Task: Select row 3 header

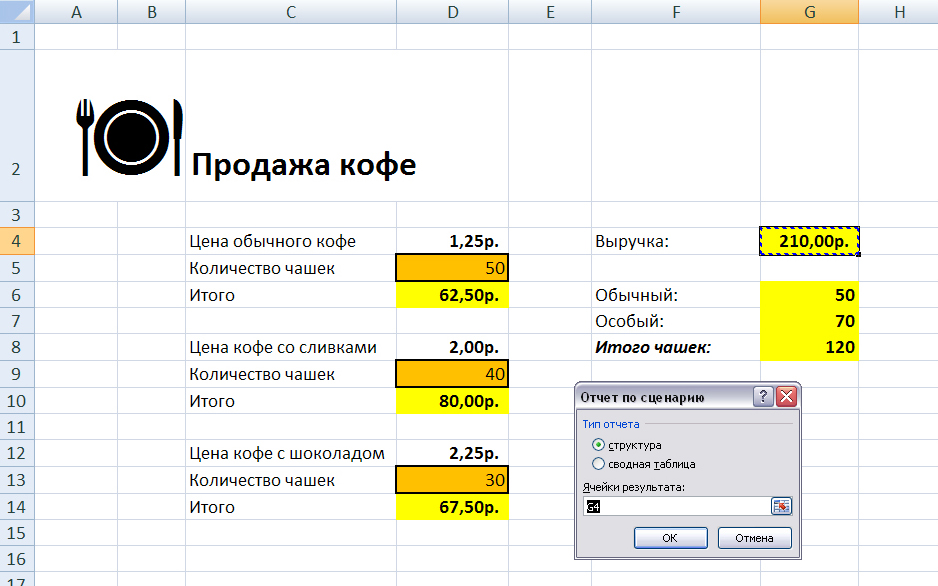Action: (x=17, y=214)
